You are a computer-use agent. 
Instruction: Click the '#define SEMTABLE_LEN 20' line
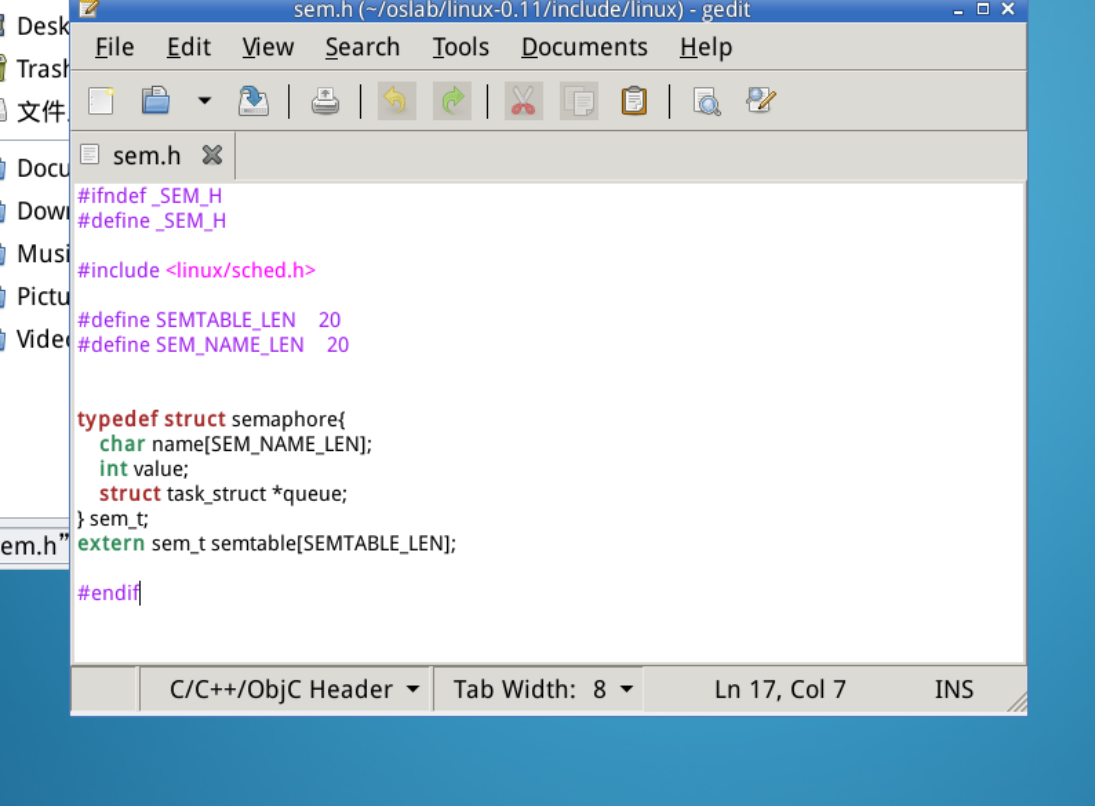pos(209,320)
